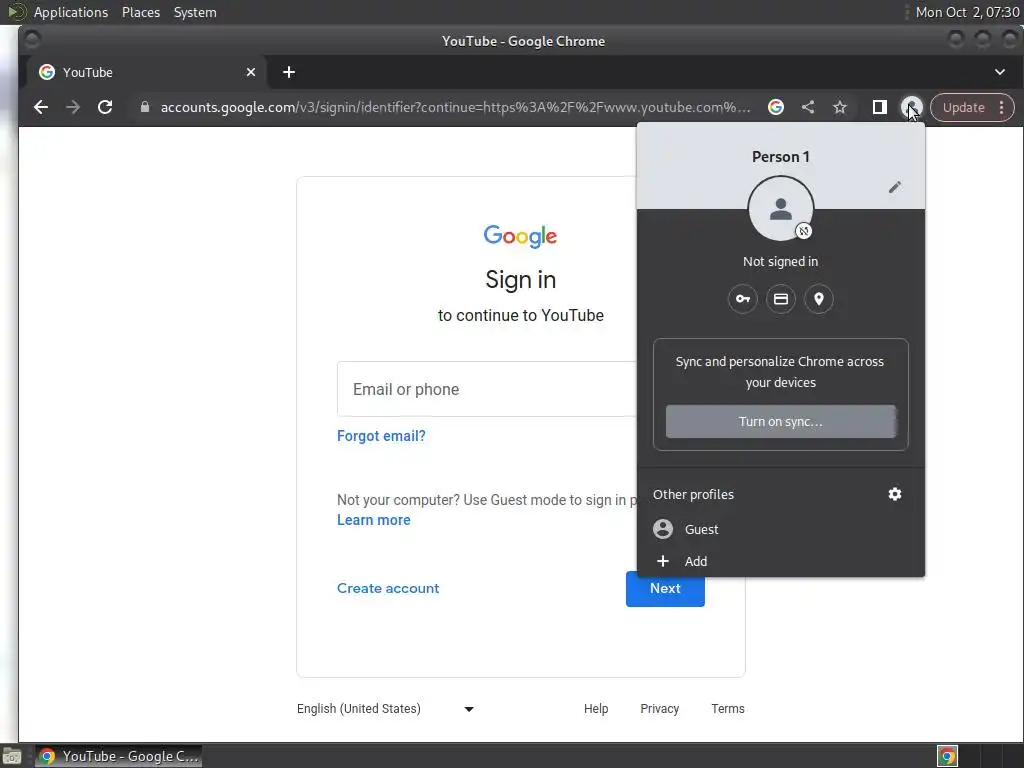Open the Applications menu
Screen dimensions: 1024x768
(71, 12)
